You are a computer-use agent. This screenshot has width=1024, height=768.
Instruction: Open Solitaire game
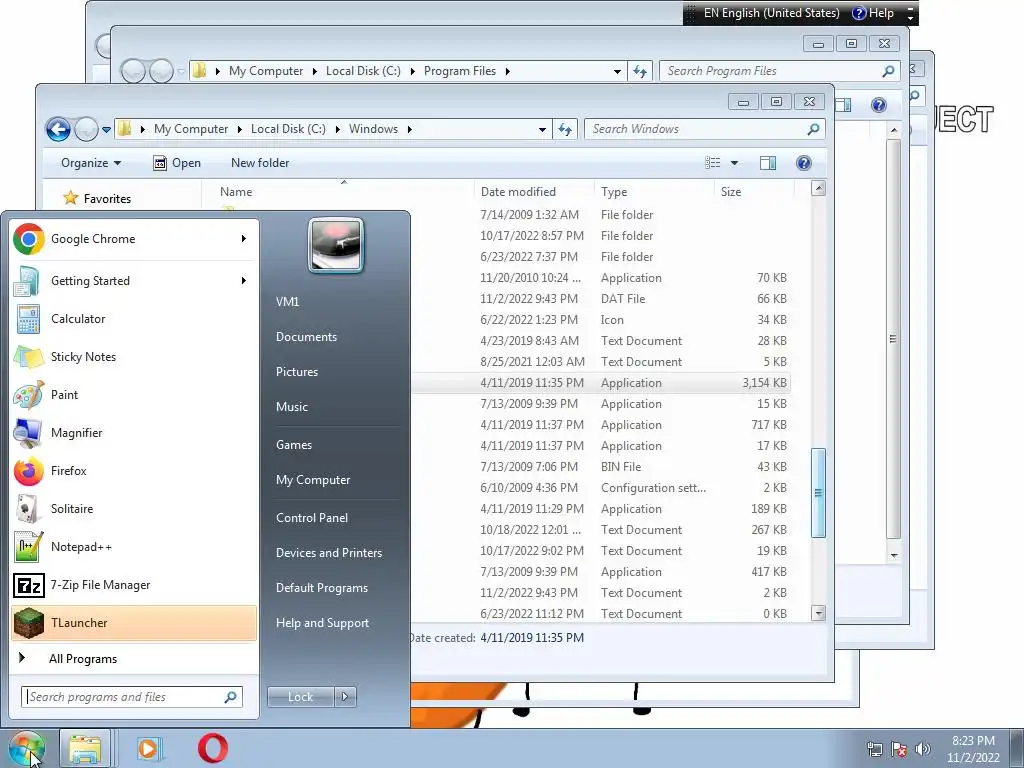click(134, 509)
